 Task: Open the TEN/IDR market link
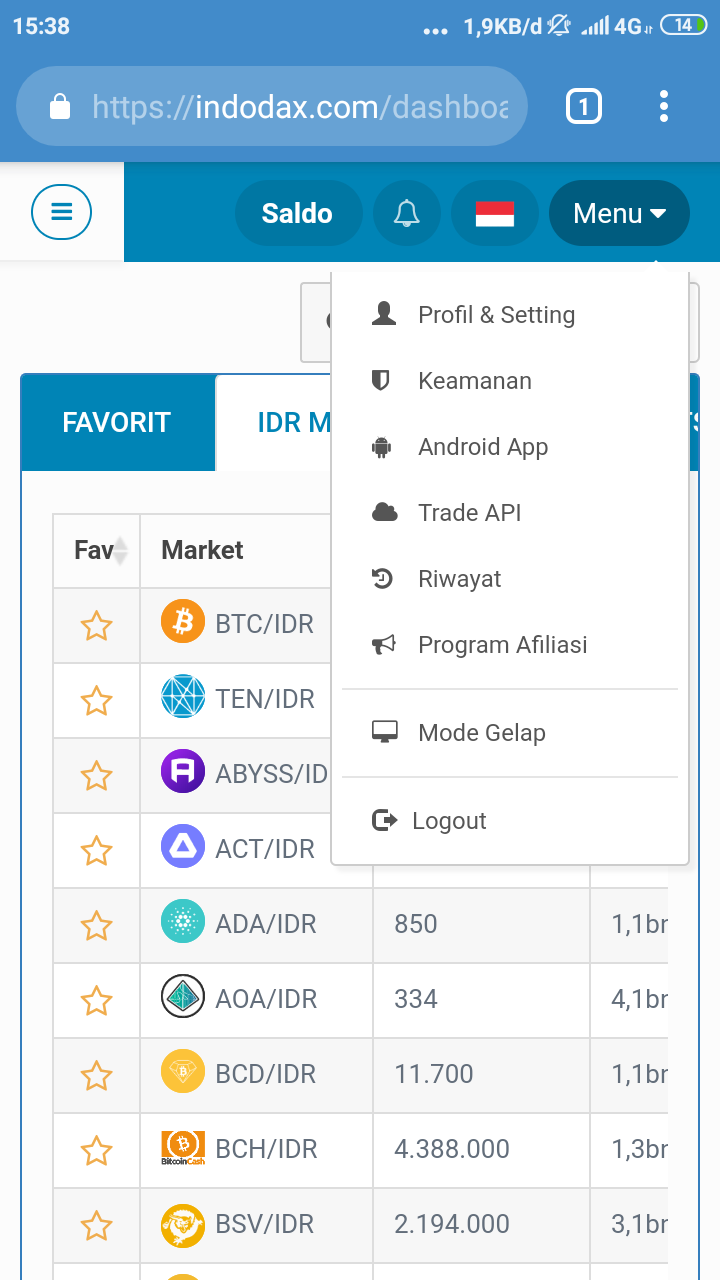point(265,699)
